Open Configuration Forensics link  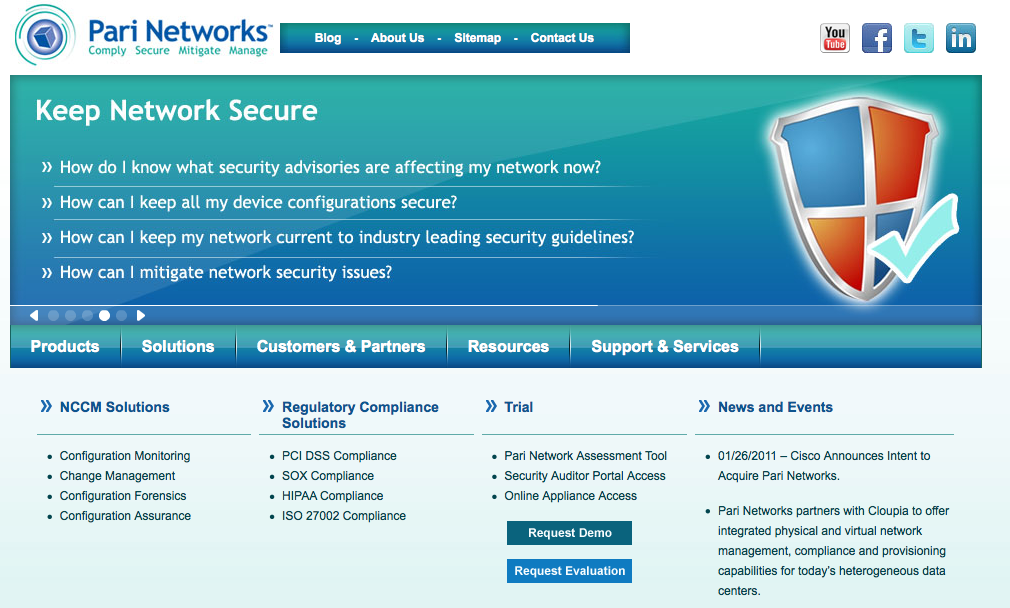123,495
